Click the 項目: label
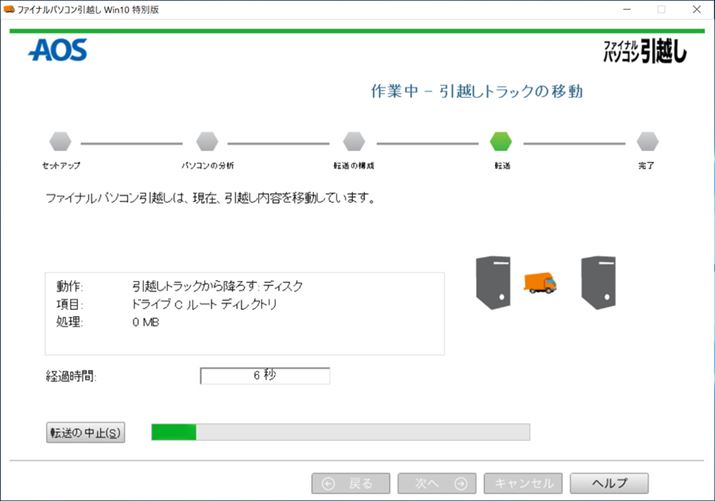 click(69, 304)
